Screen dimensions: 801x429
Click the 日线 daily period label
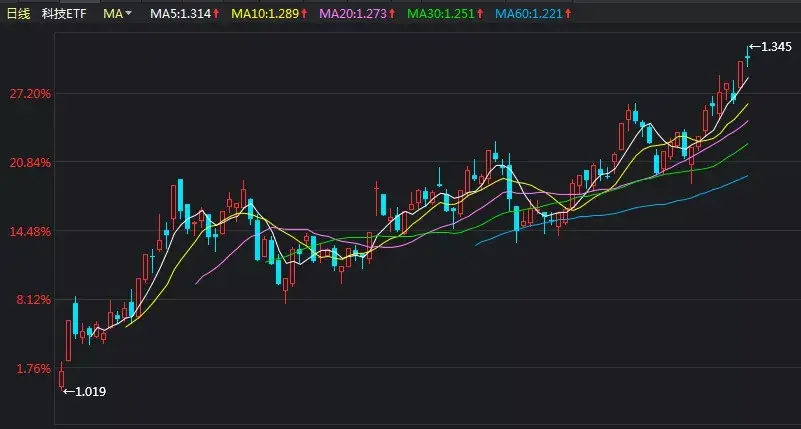pyautogui.click(x=20, y=15)
